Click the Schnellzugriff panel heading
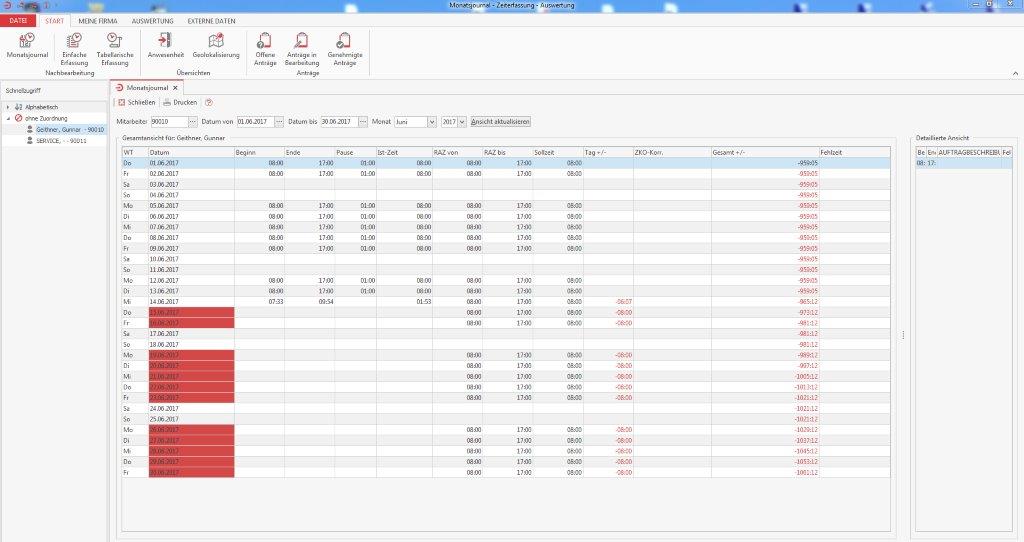This screenshot has height=542, width=1024. 24,90
